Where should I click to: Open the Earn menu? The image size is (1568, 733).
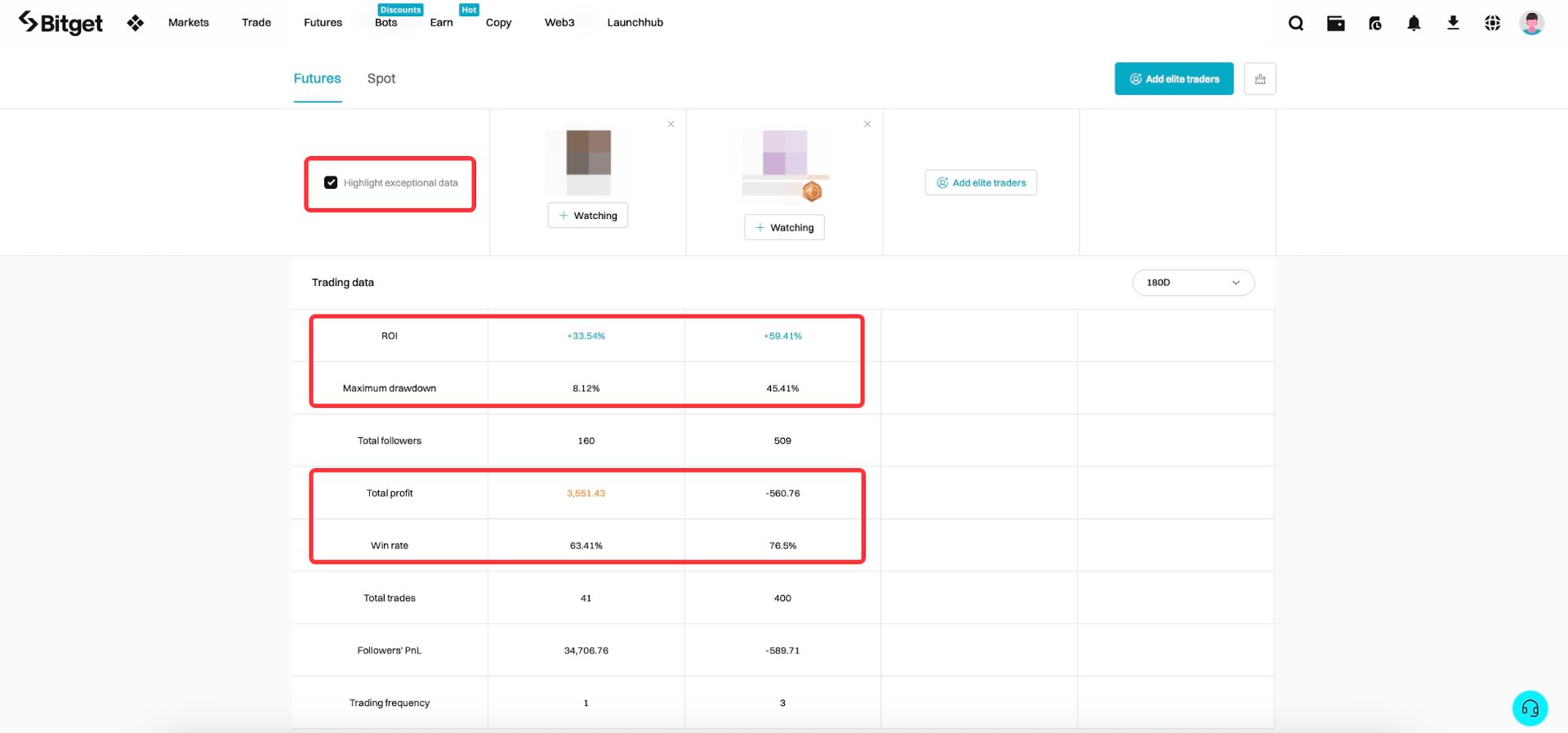click(442, 23)
